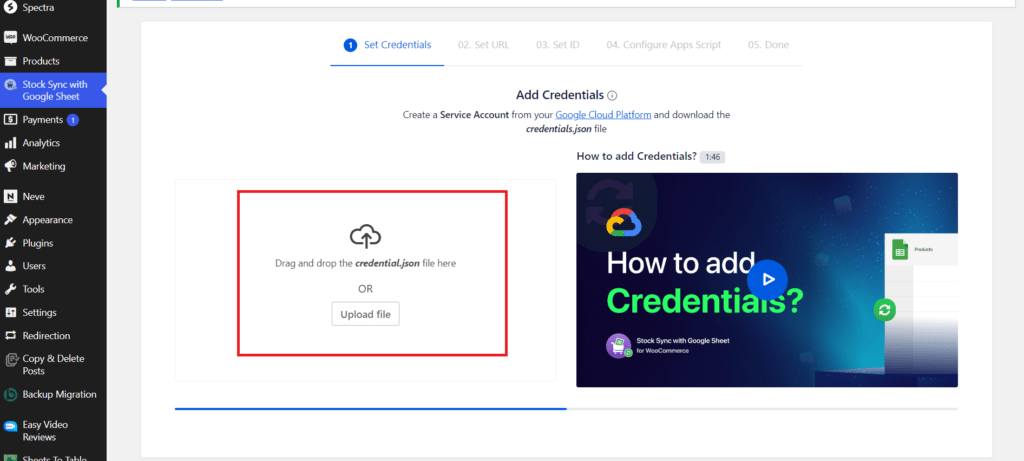Image resolution: width=1024 pixels, height=461 pixels.
Task: Open Payments menu label
Action: click(43, 120)
